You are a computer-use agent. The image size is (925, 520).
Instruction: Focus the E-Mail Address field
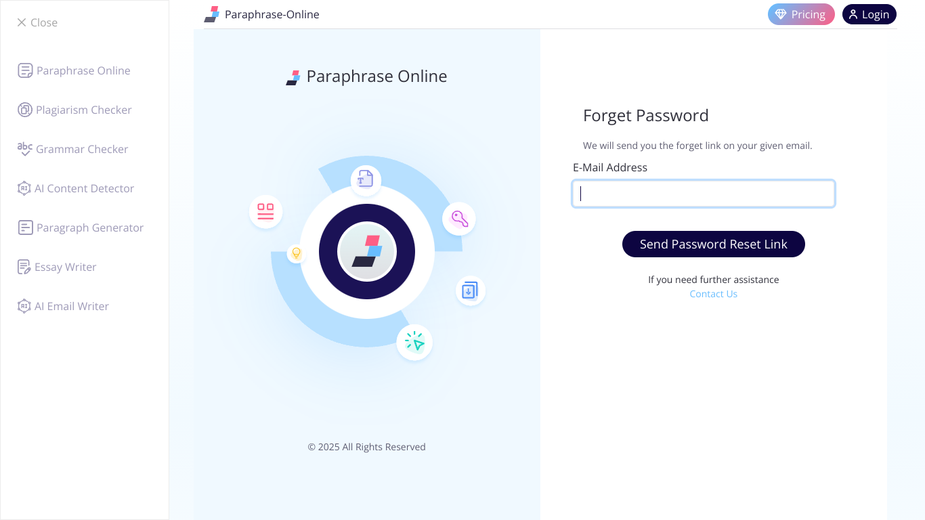(703, 194)
